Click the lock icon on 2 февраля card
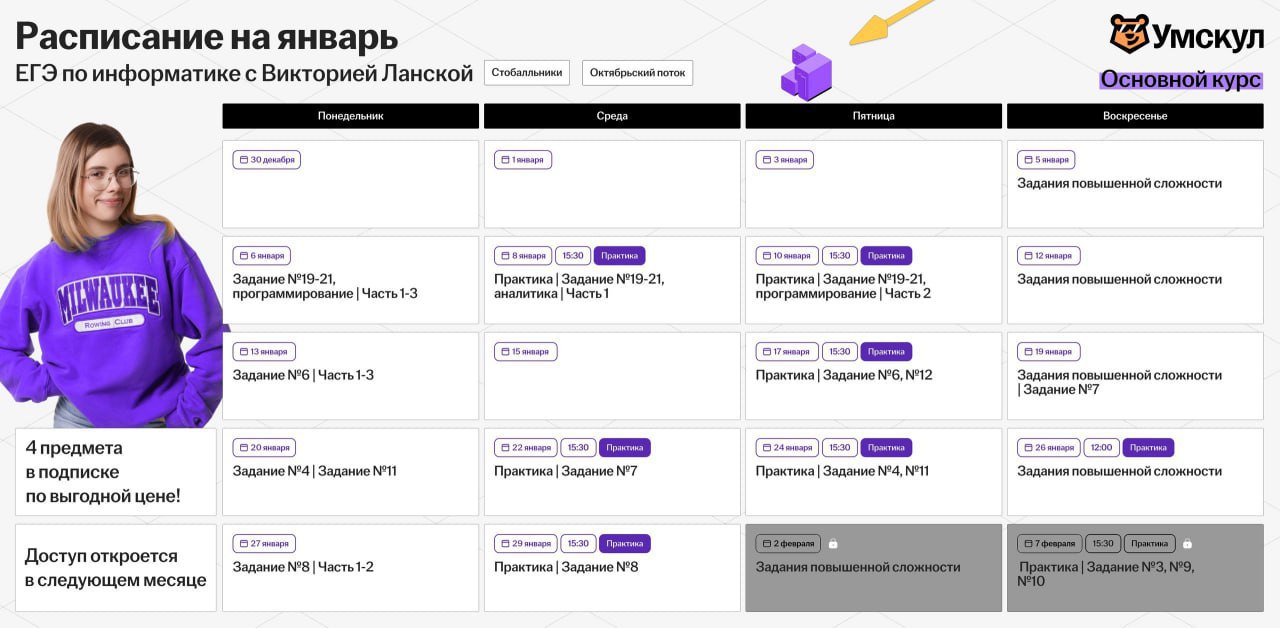Screen dimensions: 1280x628 point(833,544)
